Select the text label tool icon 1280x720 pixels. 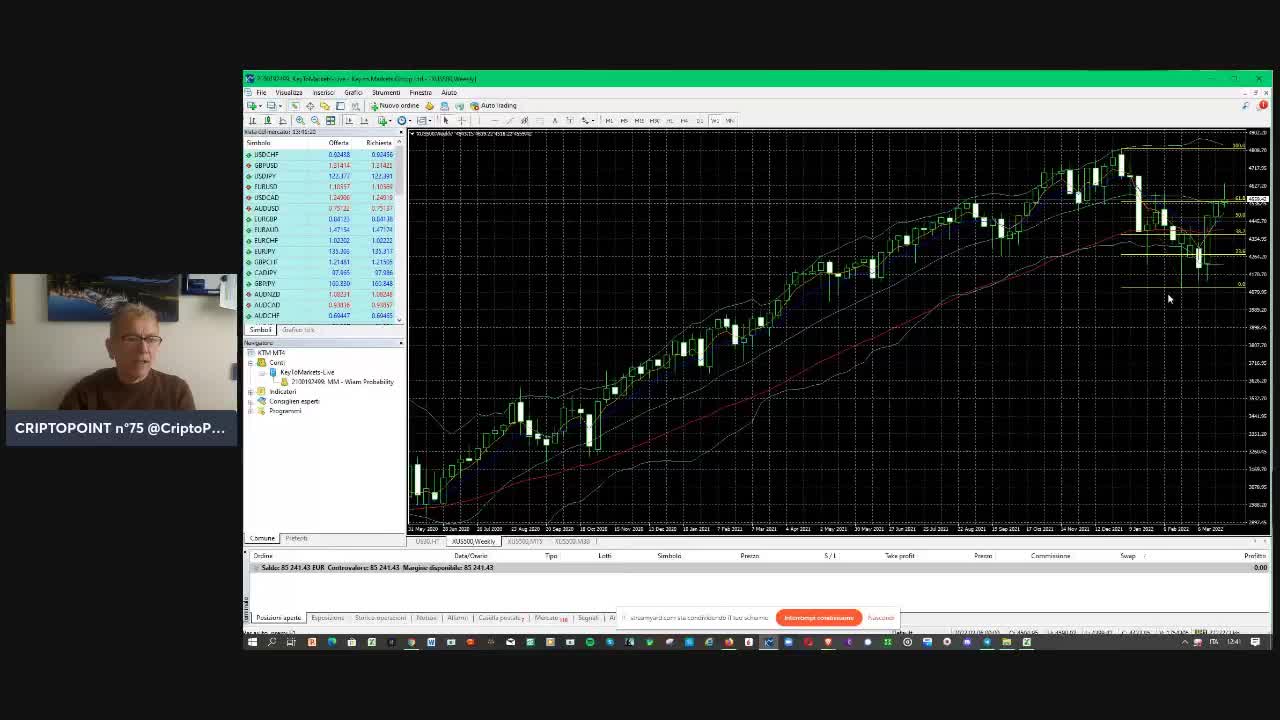(x=570, y=120)
